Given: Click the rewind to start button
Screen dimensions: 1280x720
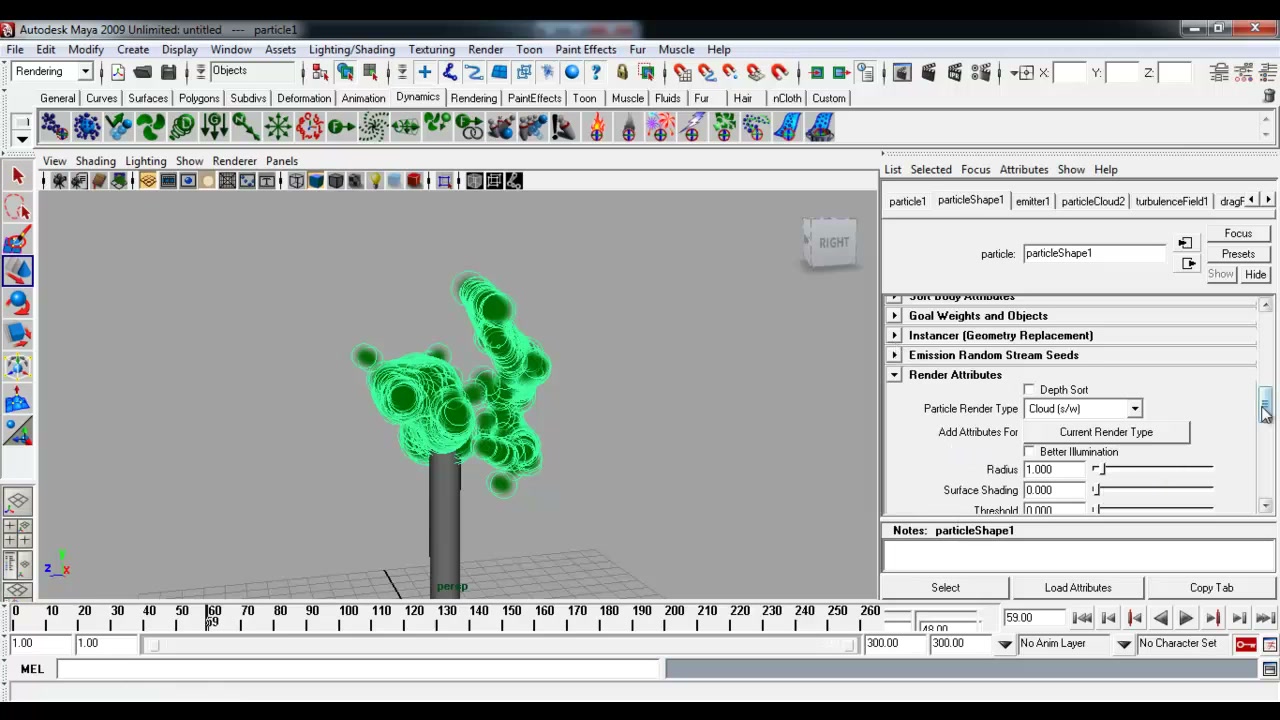Looking at the screenshot, I should click(x=1082, y=618).
